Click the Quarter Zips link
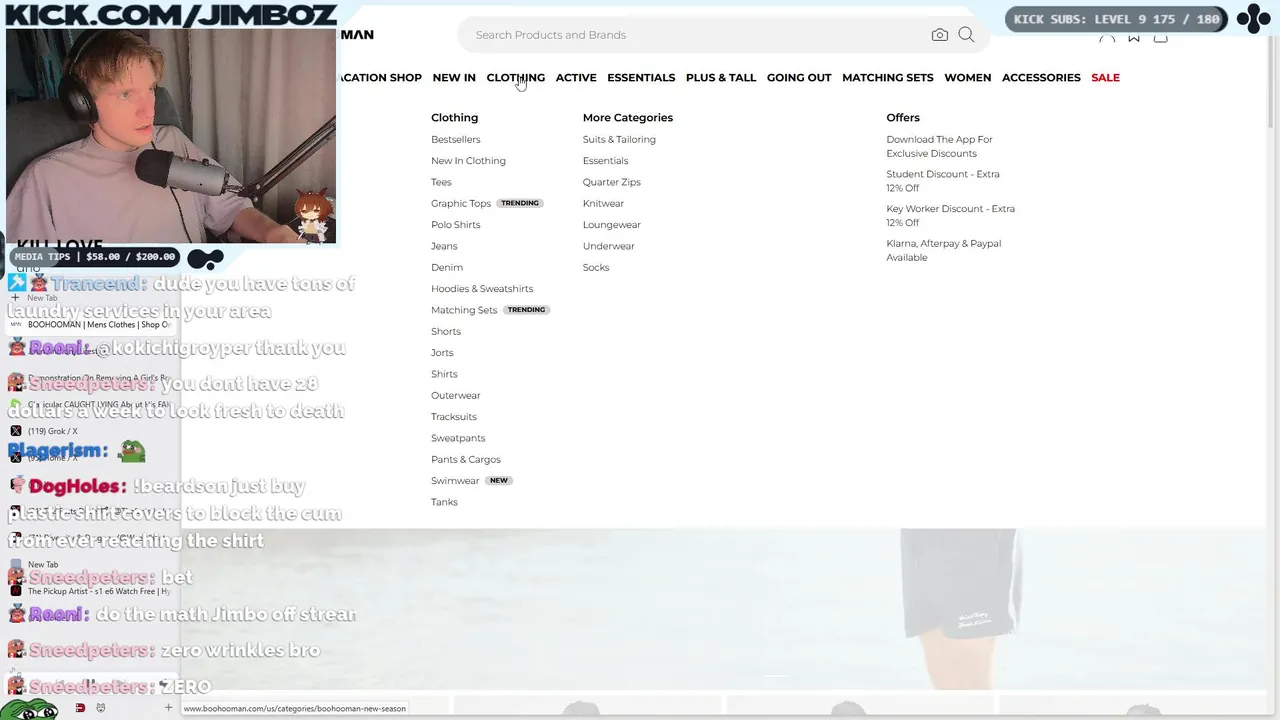1280x720 pixels. [x=611, y=182]
